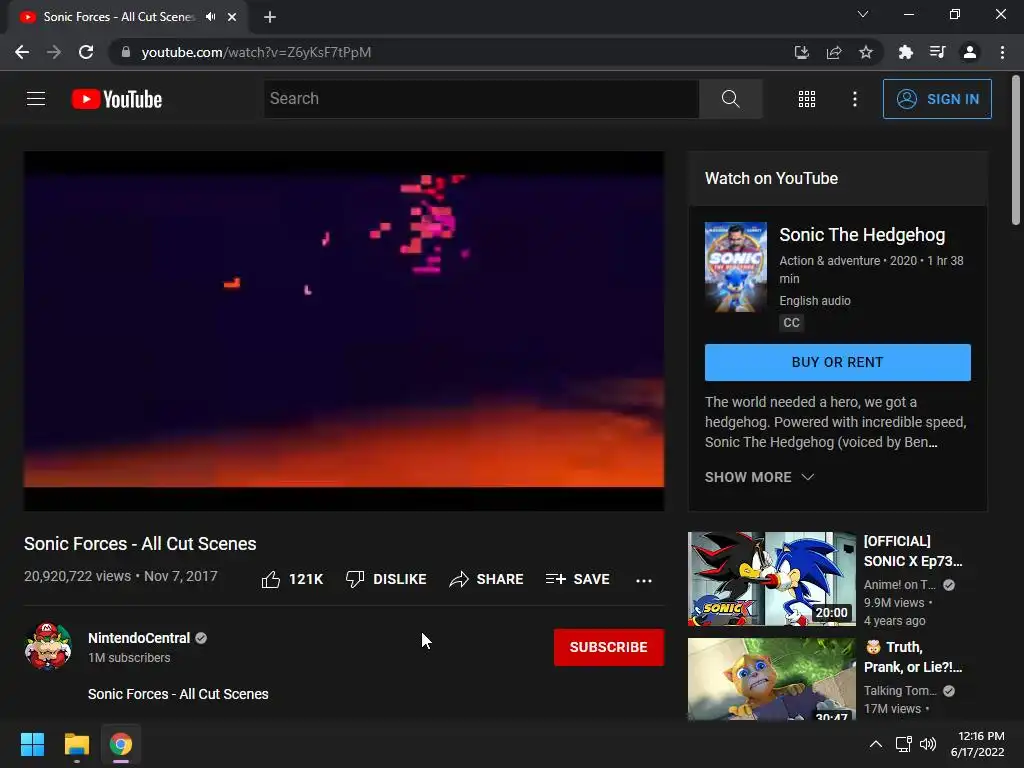Screen dimensions: 1024x768
Task: Click Chrome taskbar icon
Action: (x=121, y=744)
